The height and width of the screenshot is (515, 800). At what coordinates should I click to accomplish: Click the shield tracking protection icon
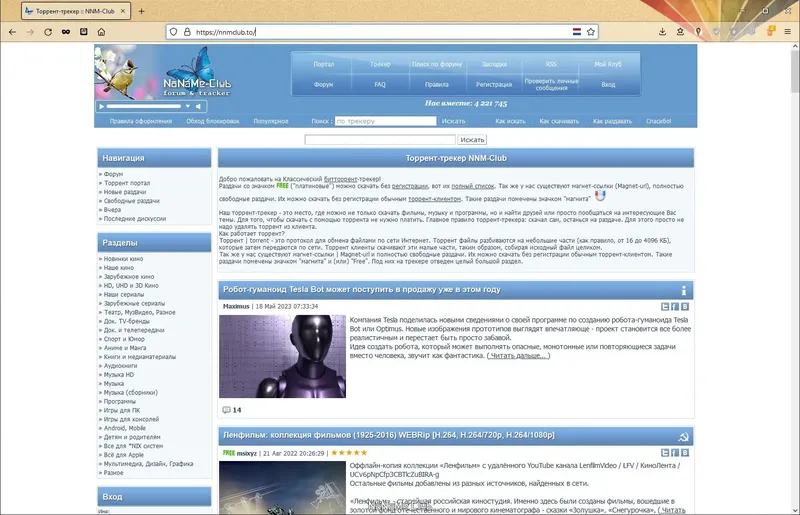173,32
